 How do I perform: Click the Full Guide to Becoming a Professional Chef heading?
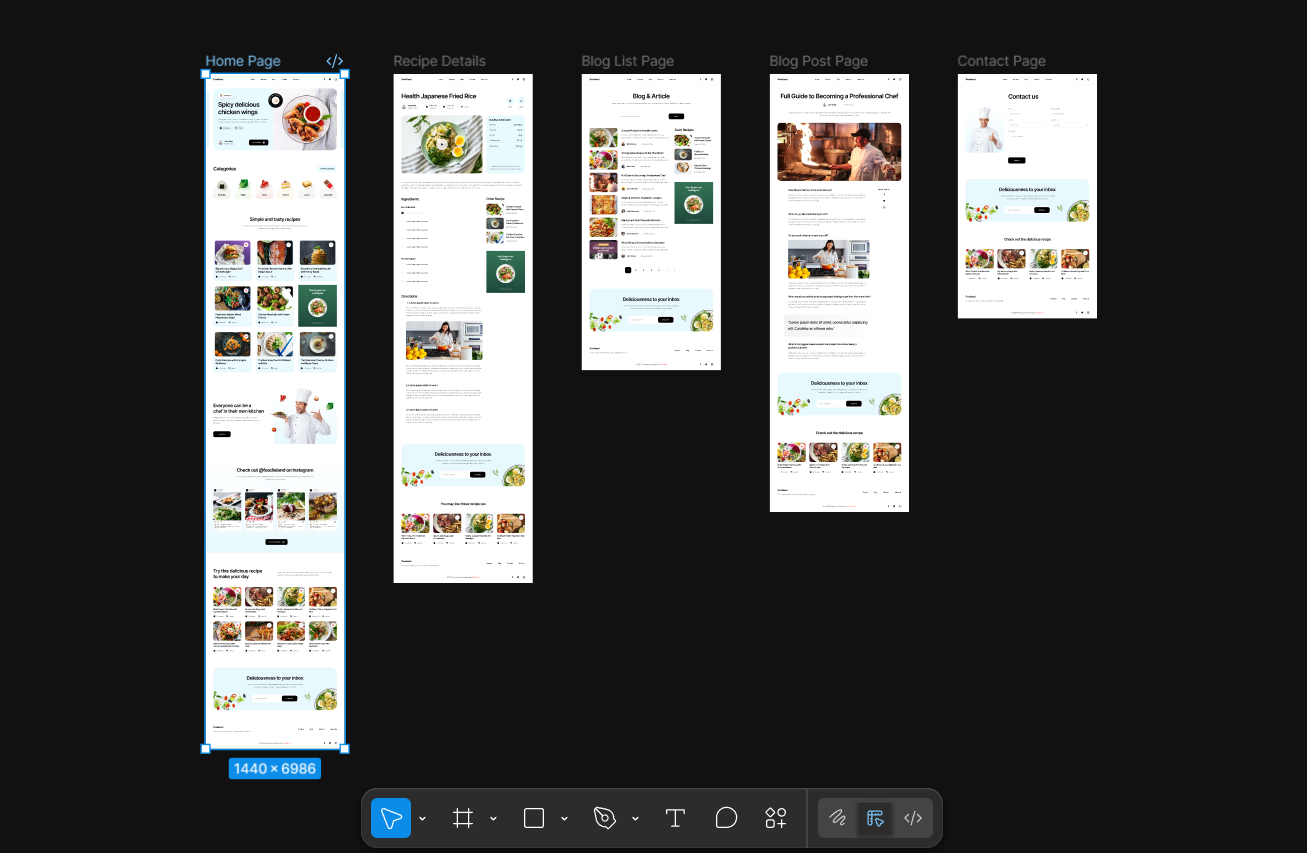pyautogui.click(x=839, y=96)
